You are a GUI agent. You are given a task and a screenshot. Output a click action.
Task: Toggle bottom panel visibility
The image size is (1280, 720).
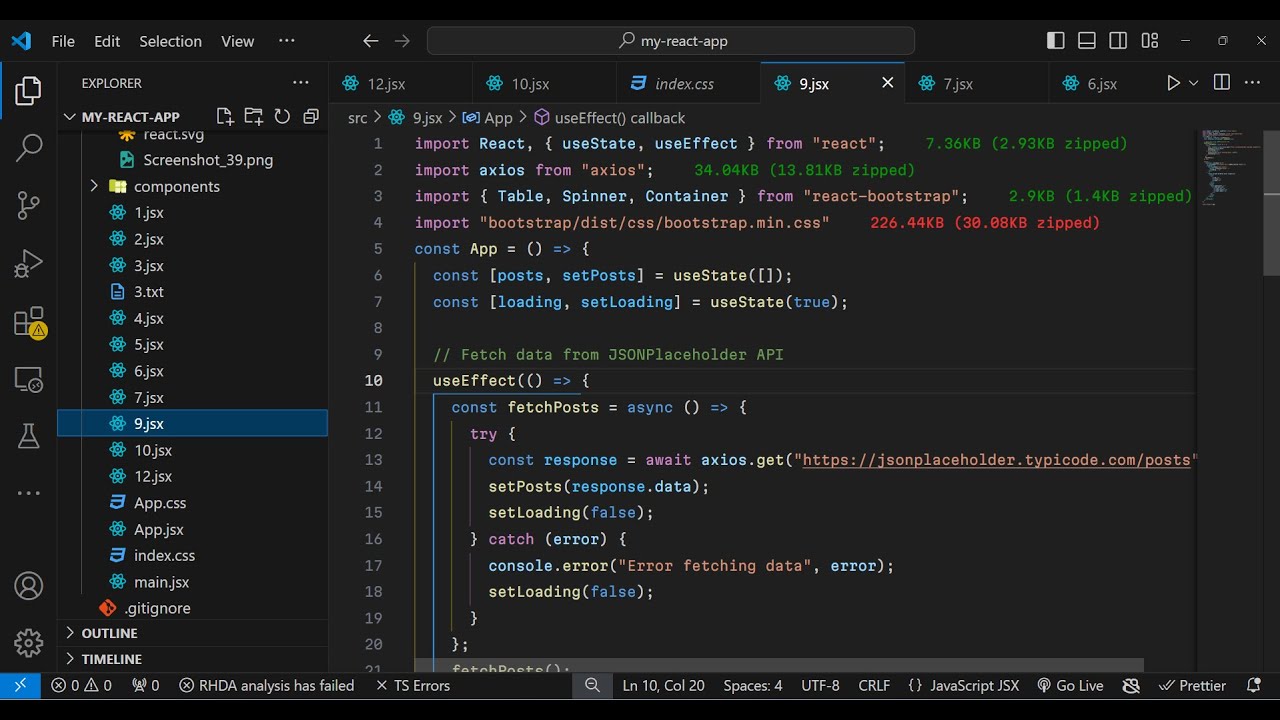pyautogui.click(x=1087, y=41)
